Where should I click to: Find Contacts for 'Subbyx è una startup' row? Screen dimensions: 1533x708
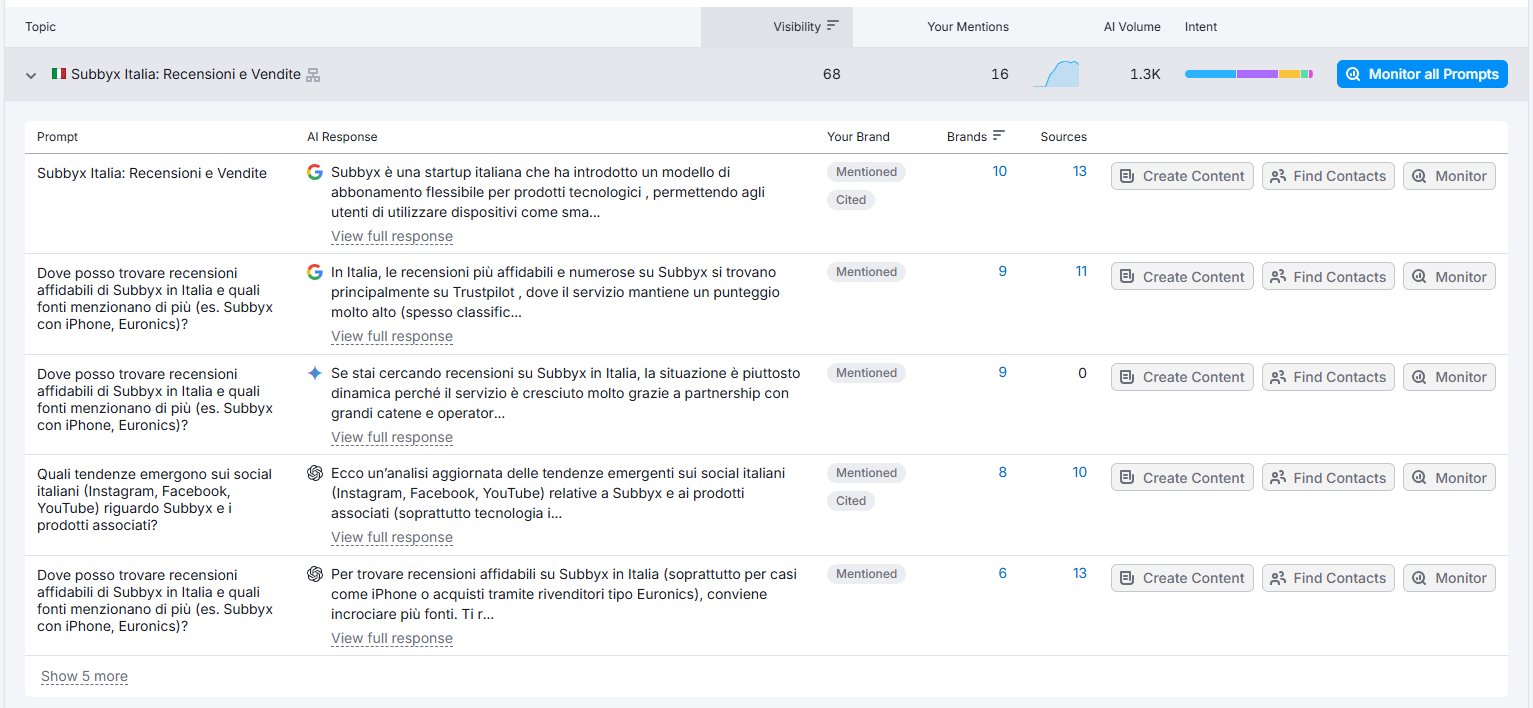tap(1328, 176)
